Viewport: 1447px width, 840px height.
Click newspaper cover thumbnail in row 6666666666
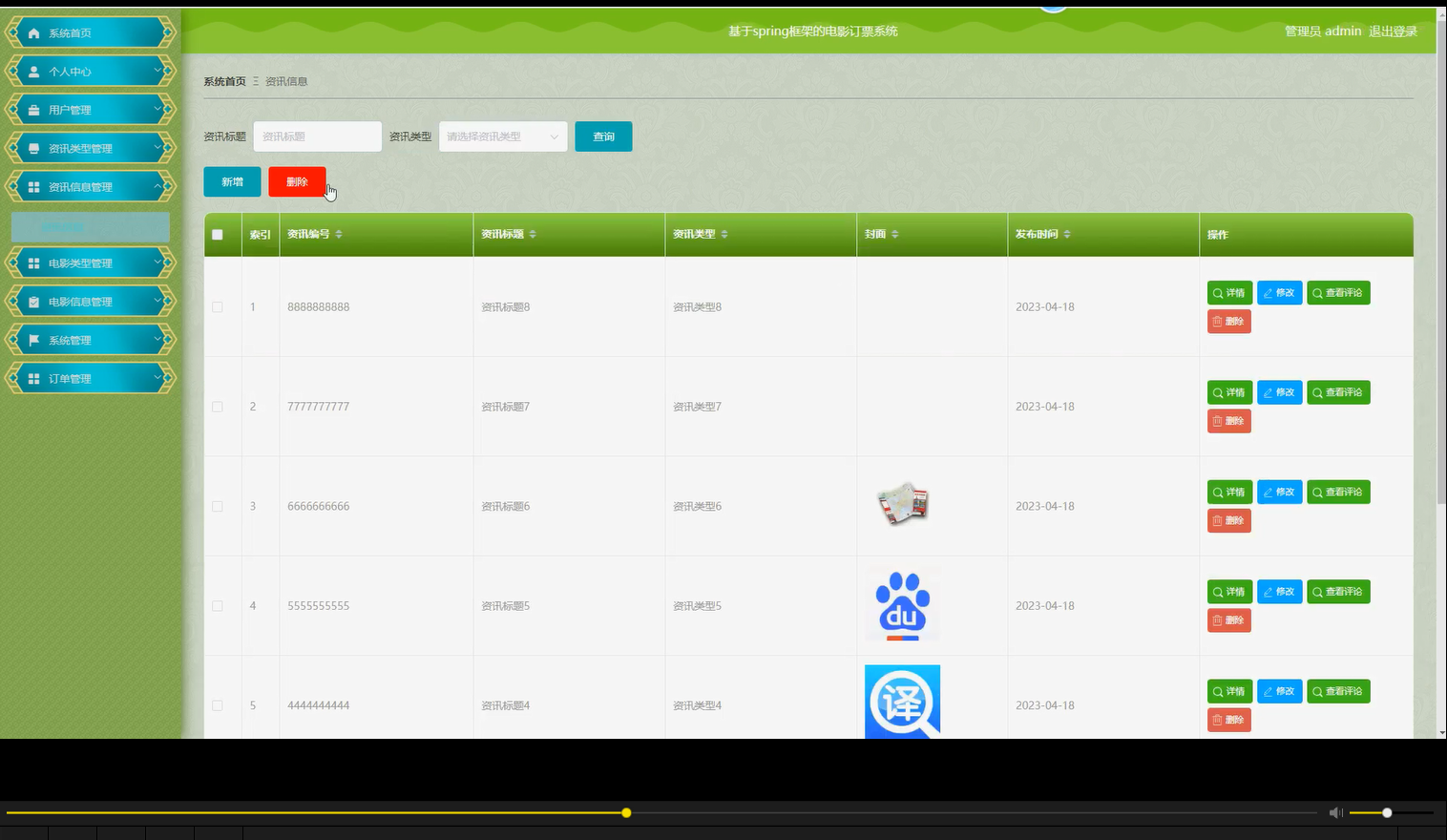[902, 505]
